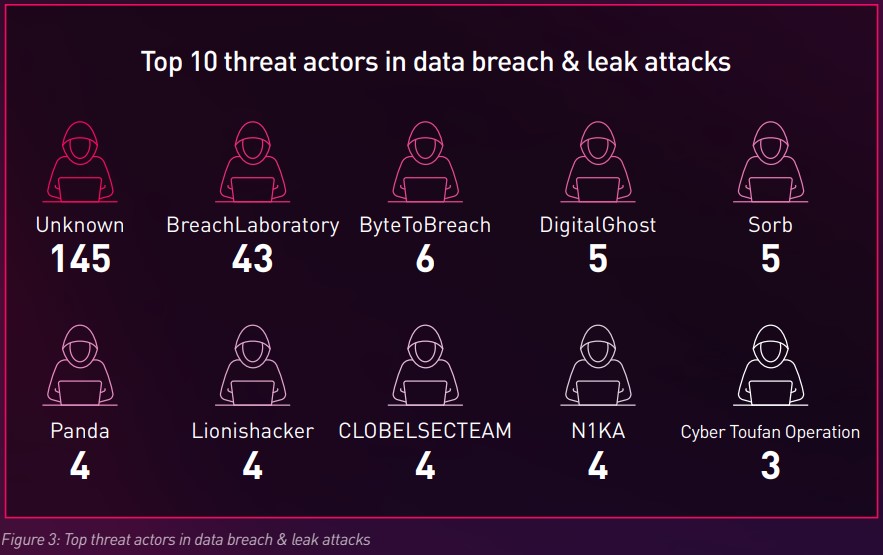Image resolution: width=883 pixels, height=555 pixels.
Task: Click the BreachLaboratory name label
Action: pyautogui.click(x=252, y=225)
